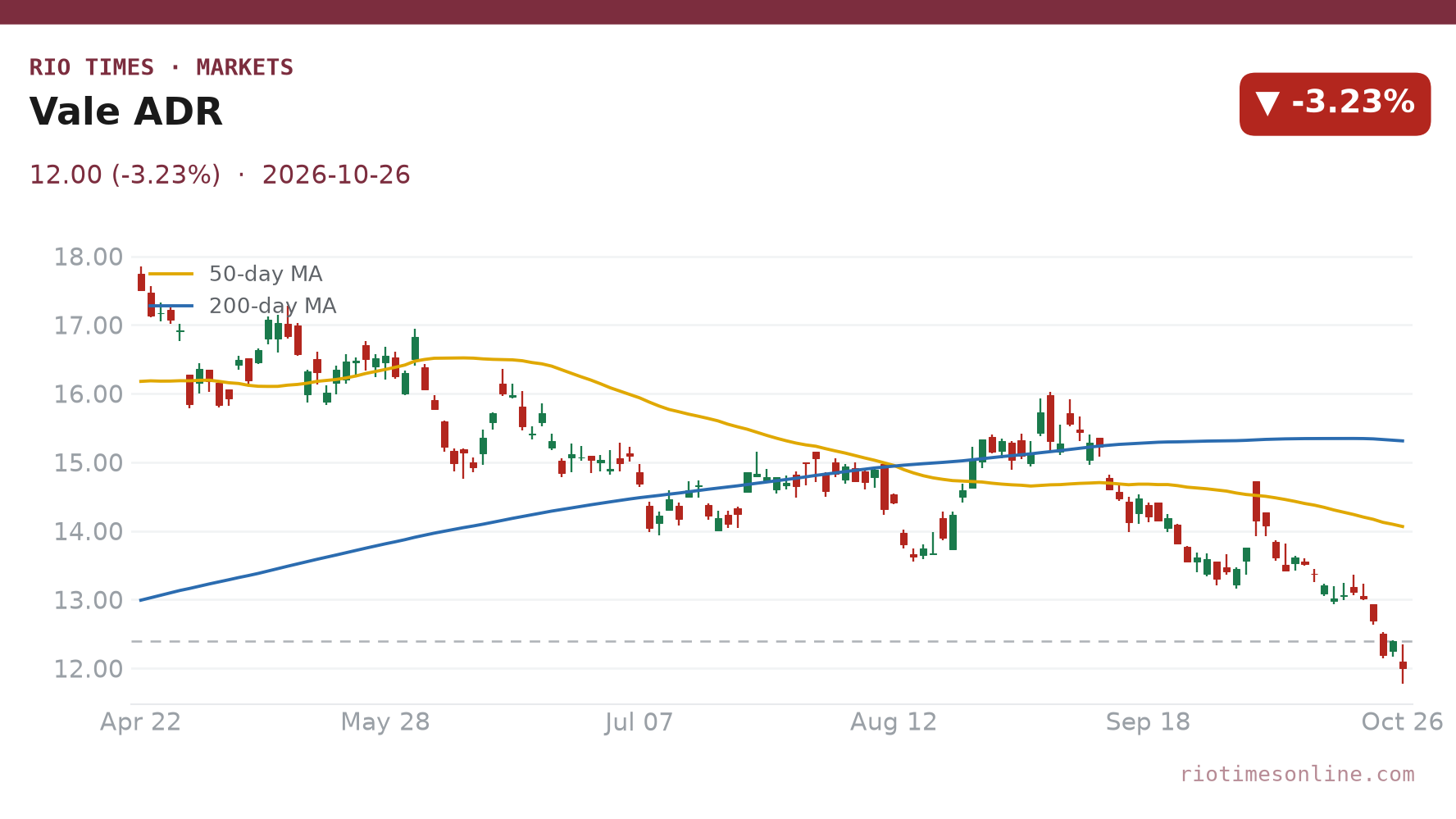Click the last candlestick near 12.00
Viewport: 1456px width, 819px height.
pyautogui.click(x=1403, y=665)
